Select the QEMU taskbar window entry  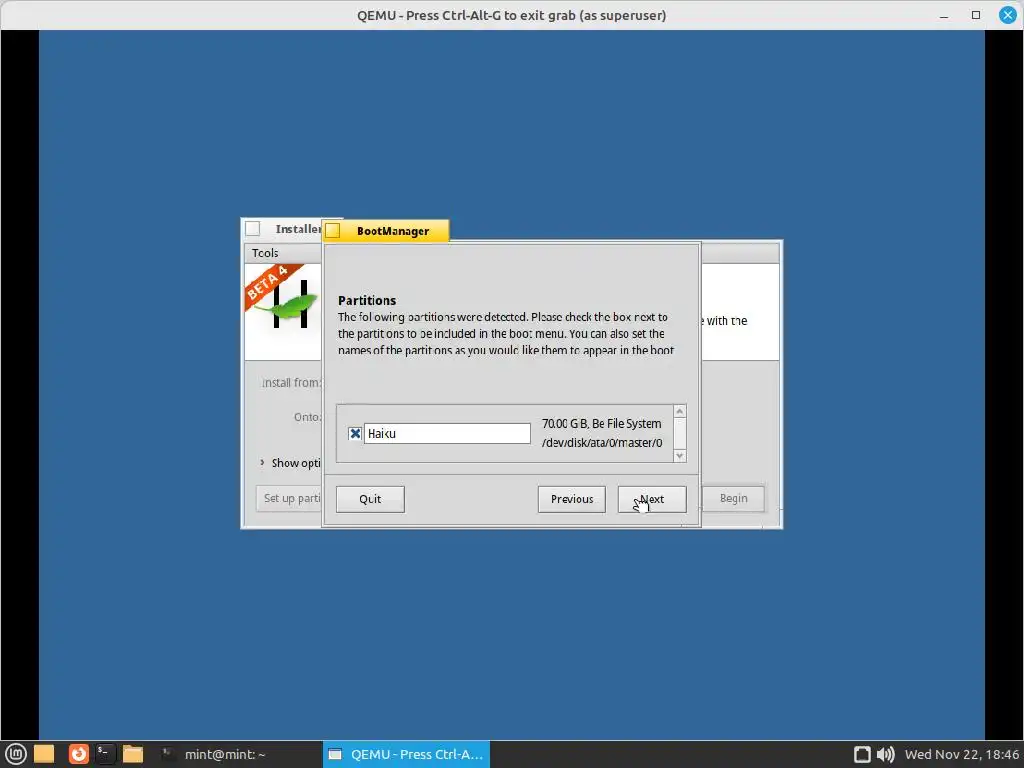(406, 754)
